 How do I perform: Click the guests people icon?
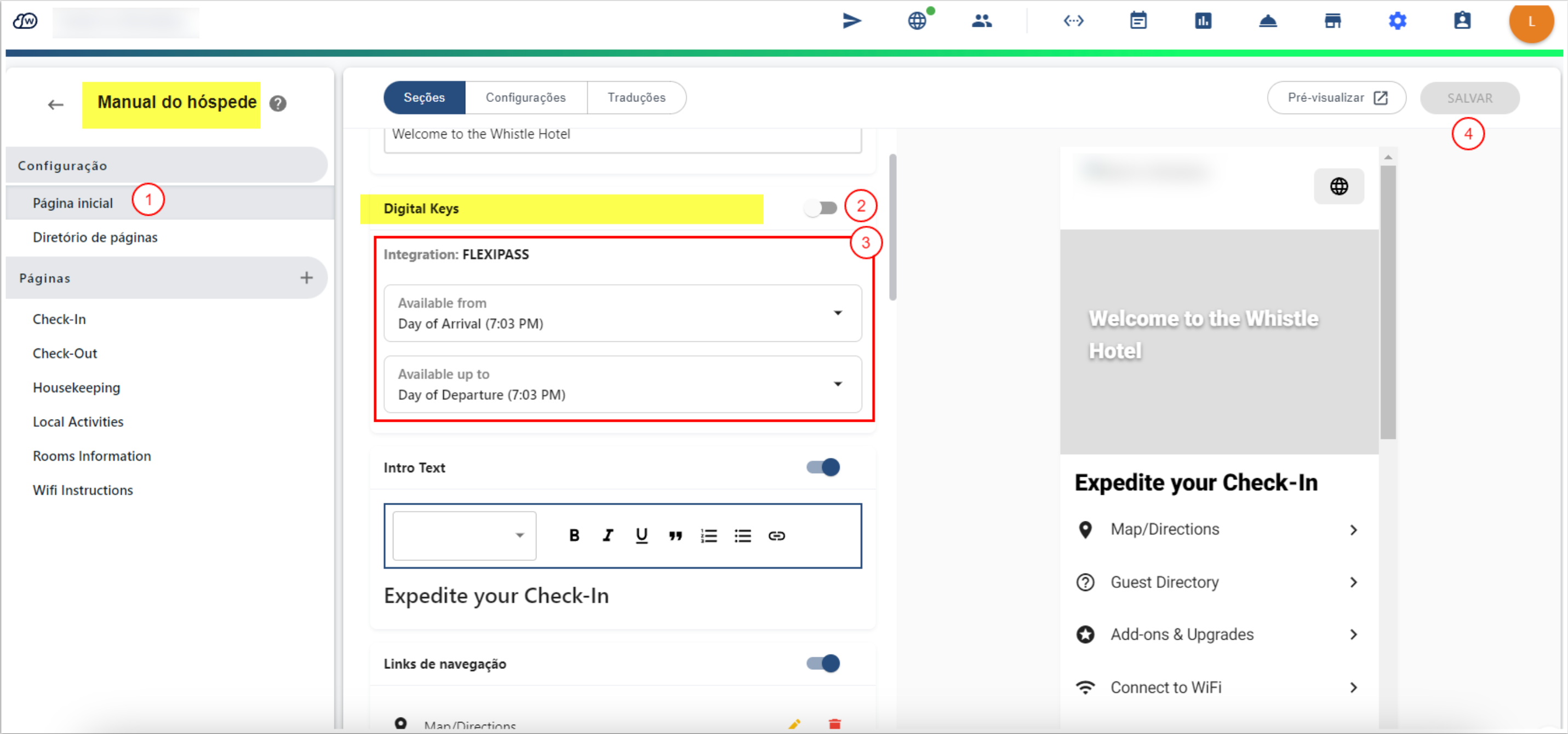click(981, 21)
